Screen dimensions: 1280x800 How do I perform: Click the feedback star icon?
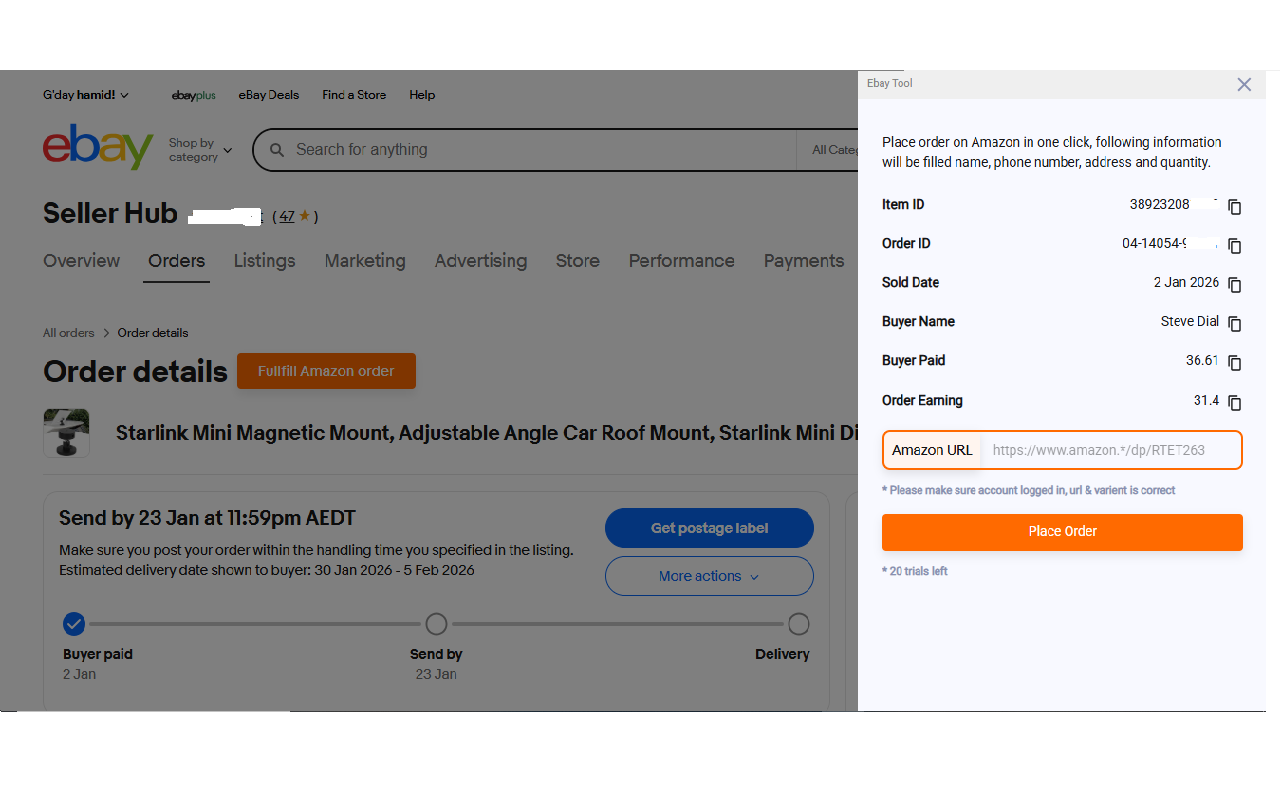[x=304, y=215]
